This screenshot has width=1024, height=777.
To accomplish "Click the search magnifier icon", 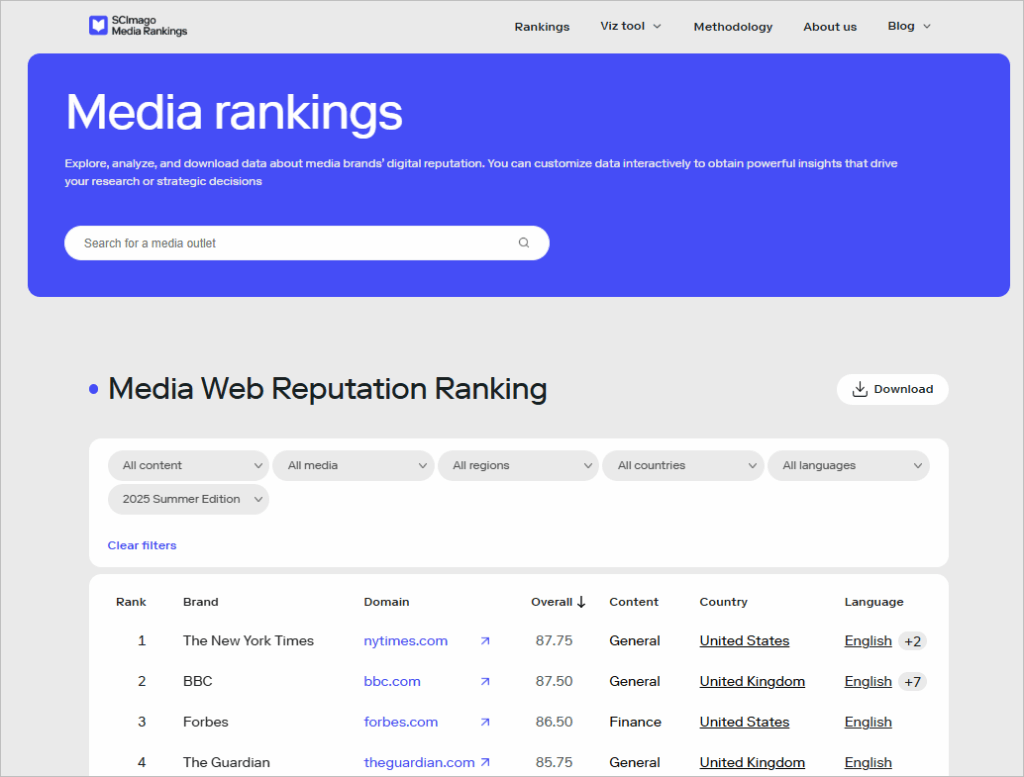I will tap(524, 243).
